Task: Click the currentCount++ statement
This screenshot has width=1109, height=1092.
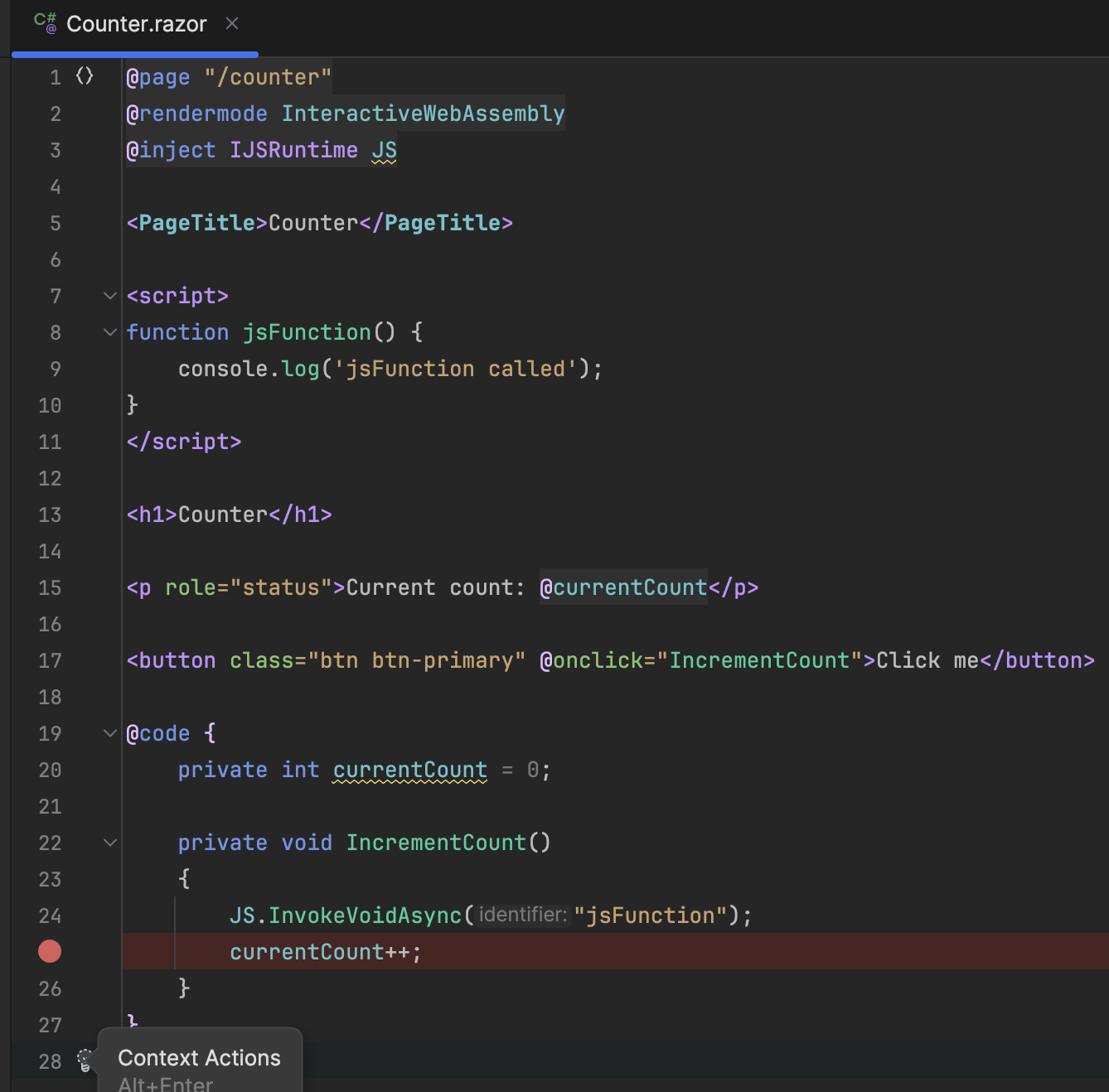Action: 326,952
